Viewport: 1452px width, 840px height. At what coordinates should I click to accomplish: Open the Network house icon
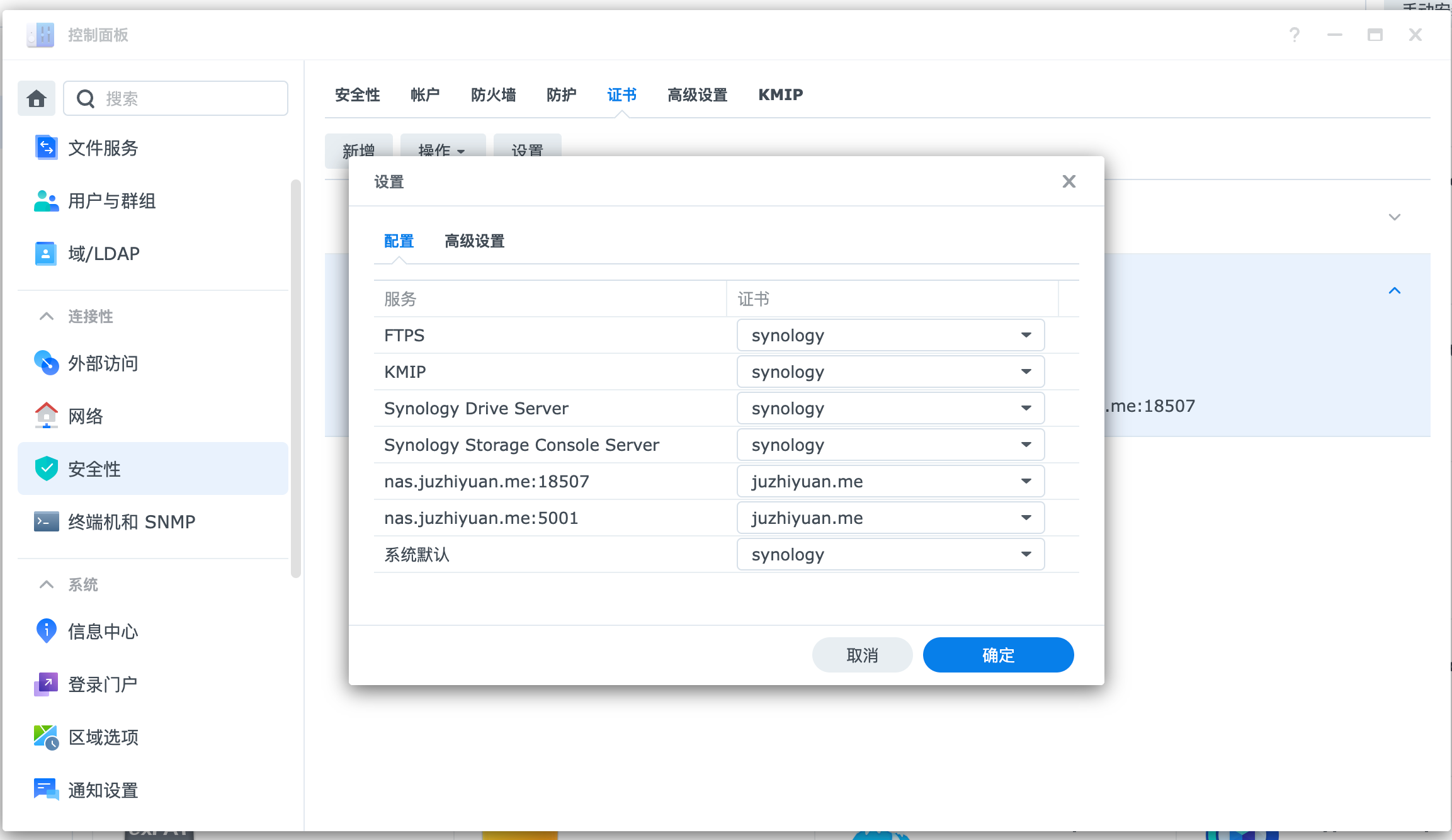(x=46, y=416)
